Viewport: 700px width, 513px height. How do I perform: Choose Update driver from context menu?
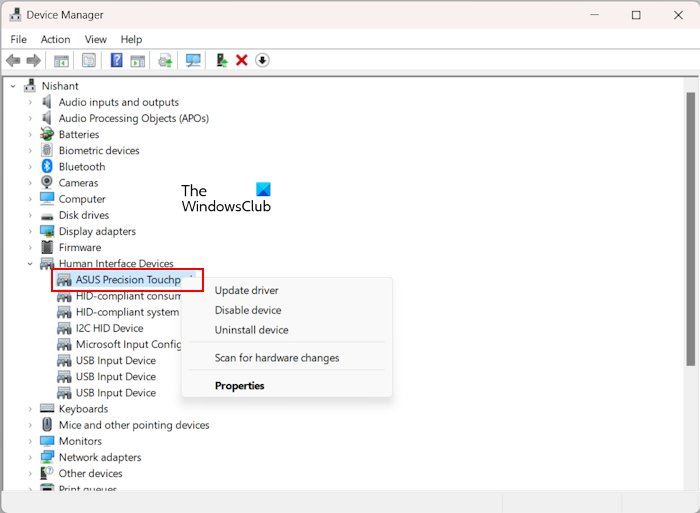[246, 290]
